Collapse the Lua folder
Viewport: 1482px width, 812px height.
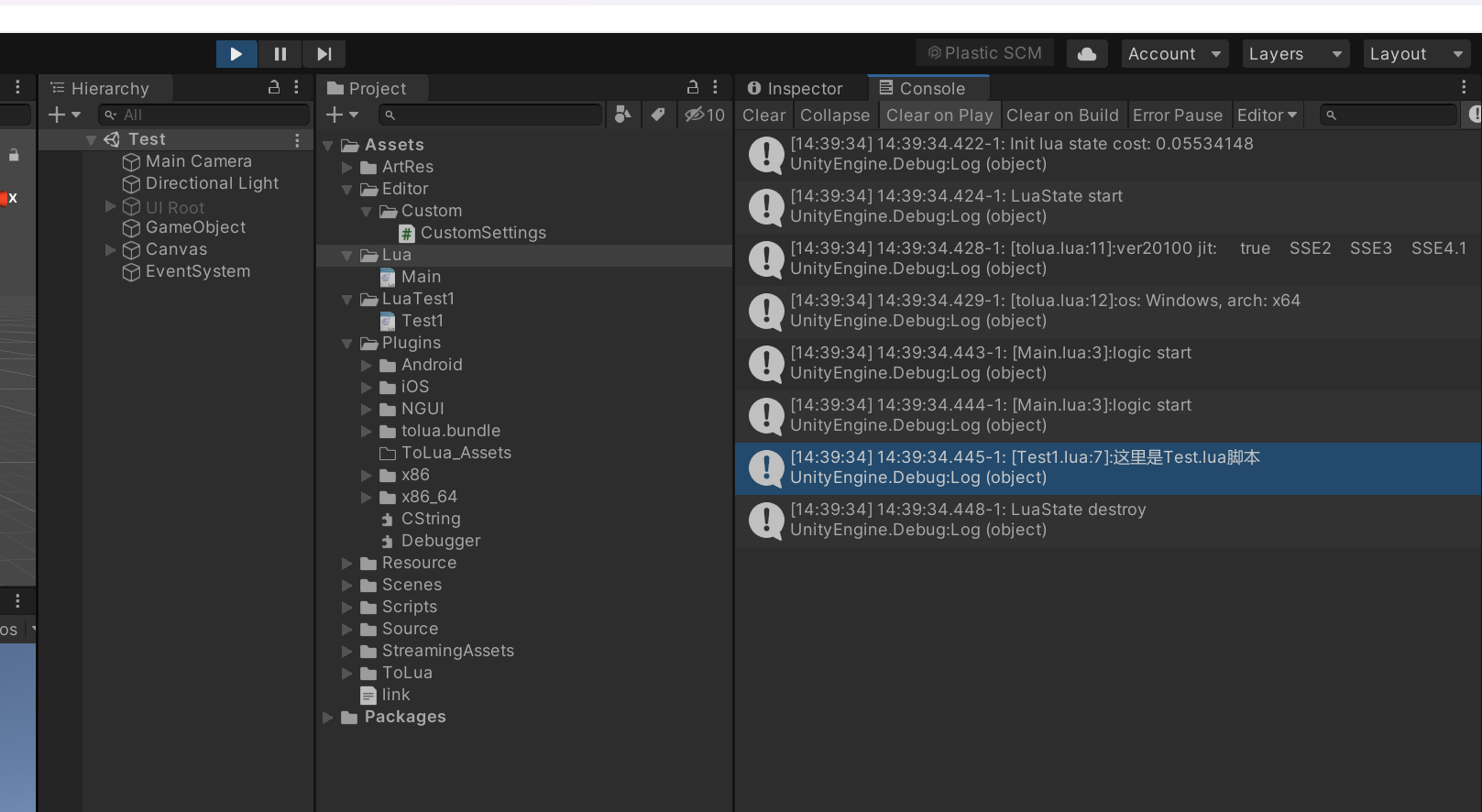pos(347,255)
